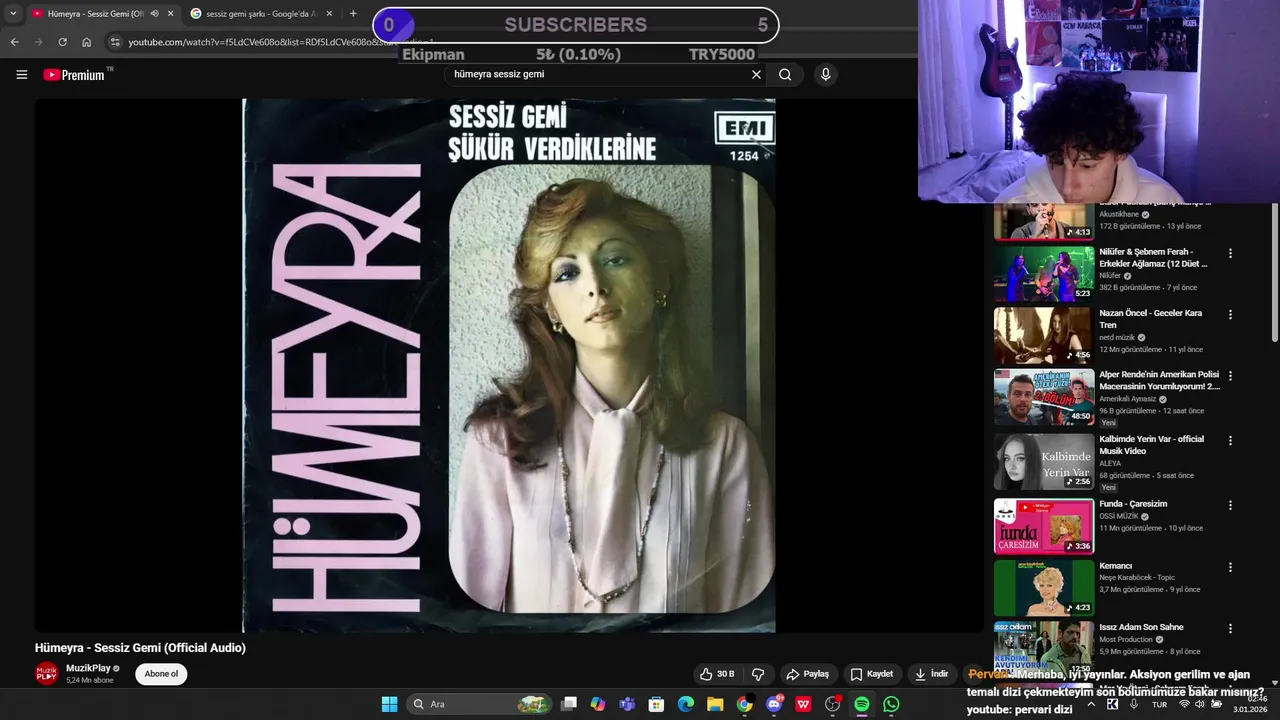Image resolution: width=1280 pixels, height=720 pixels.
Task: Open Microsoft Teams from taskbar
Action: [627, 704]
